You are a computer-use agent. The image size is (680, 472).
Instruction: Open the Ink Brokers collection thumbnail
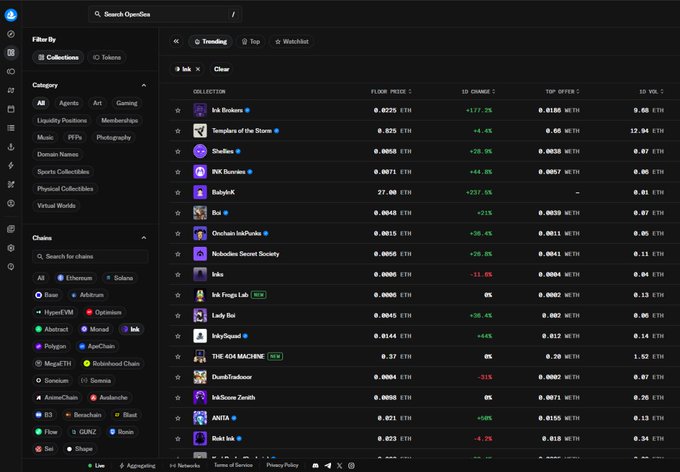click(x=200, y=110)
